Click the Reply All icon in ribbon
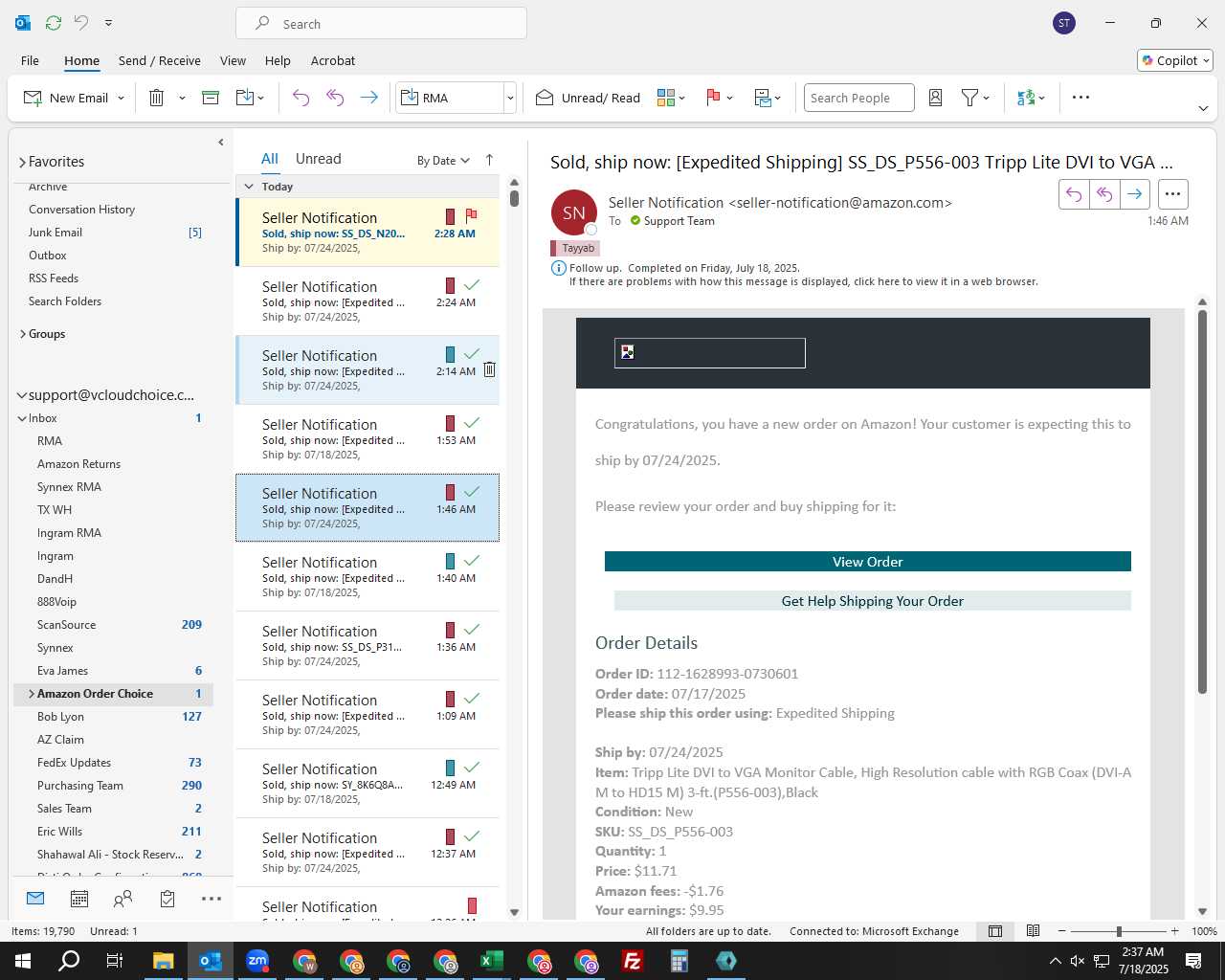Viewport: 1225px width, 980px height. 335,98
